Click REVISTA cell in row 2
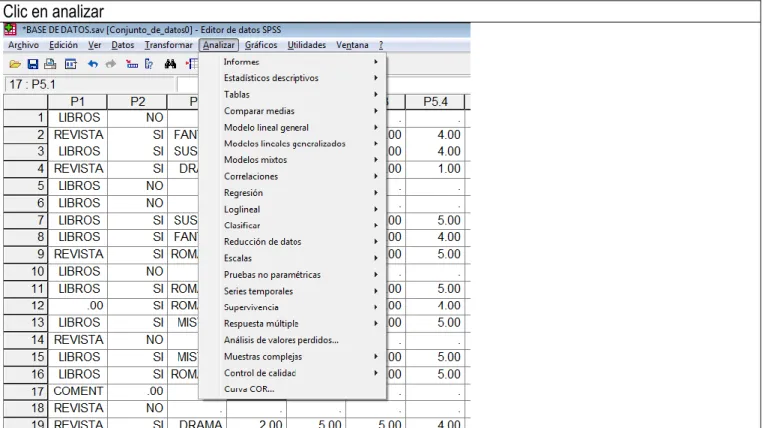 click(77, 135)
